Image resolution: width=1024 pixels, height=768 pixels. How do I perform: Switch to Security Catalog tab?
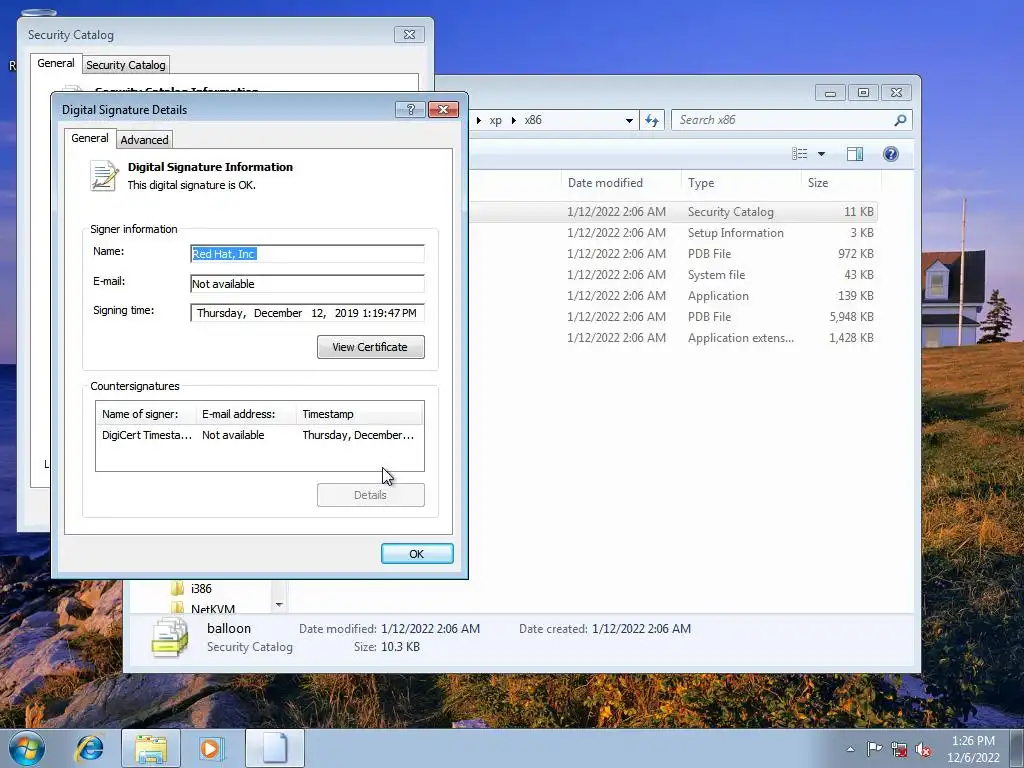(125, 65)
